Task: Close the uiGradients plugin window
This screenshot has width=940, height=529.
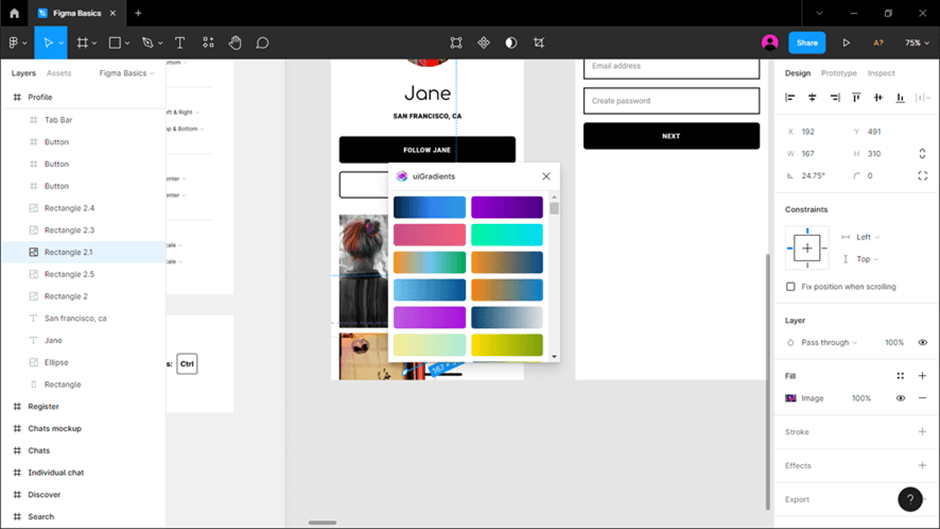Action: pyautogui.click(x=546, y=176)
